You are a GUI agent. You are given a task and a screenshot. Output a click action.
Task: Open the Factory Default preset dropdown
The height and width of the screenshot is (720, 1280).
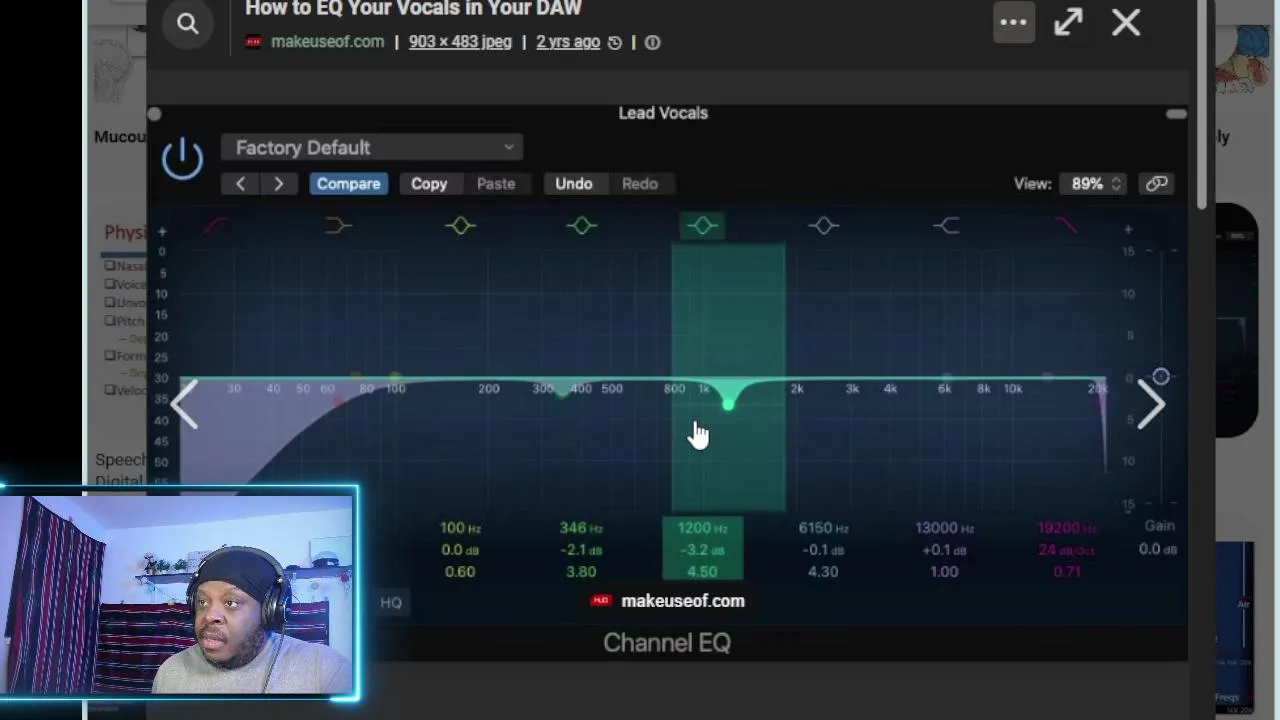pyautogui.click(x=372, y=147)
